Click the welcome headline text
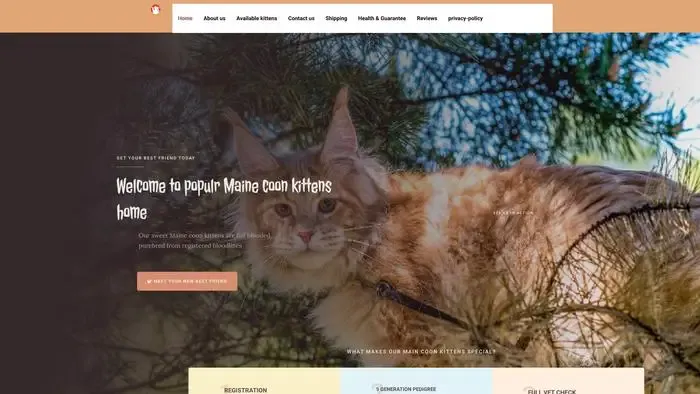 pos(224,199)
